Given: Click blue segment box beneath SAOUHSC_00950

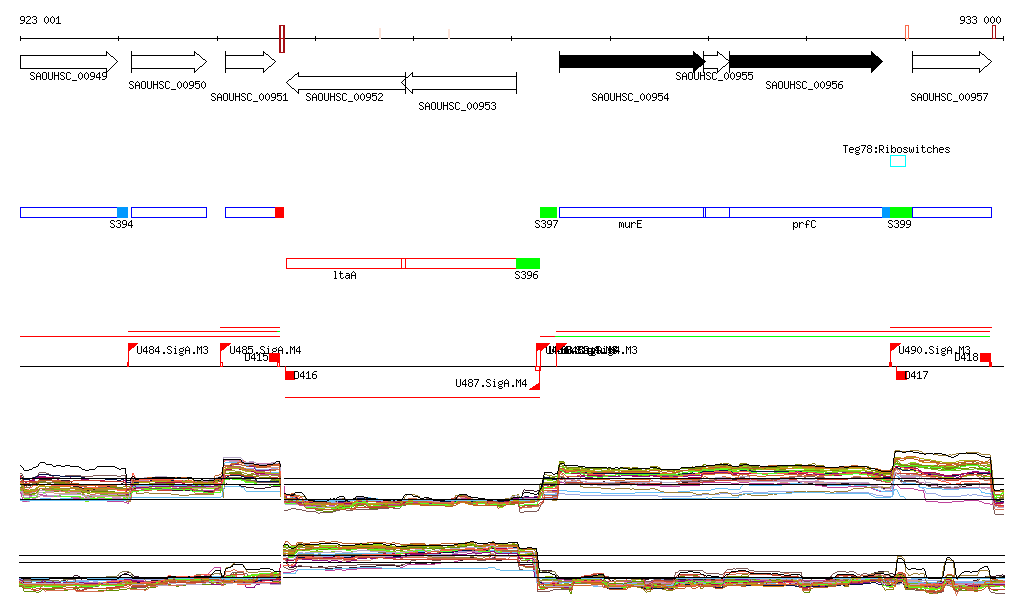Looking at the screenshot, I should 169,212.
